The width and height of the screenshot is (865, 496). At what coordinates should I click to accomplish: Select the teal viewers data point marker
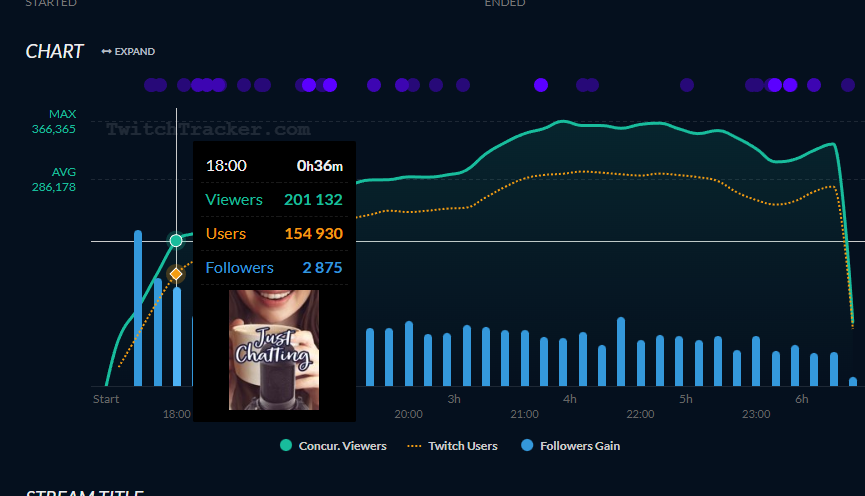pos(176,241)
